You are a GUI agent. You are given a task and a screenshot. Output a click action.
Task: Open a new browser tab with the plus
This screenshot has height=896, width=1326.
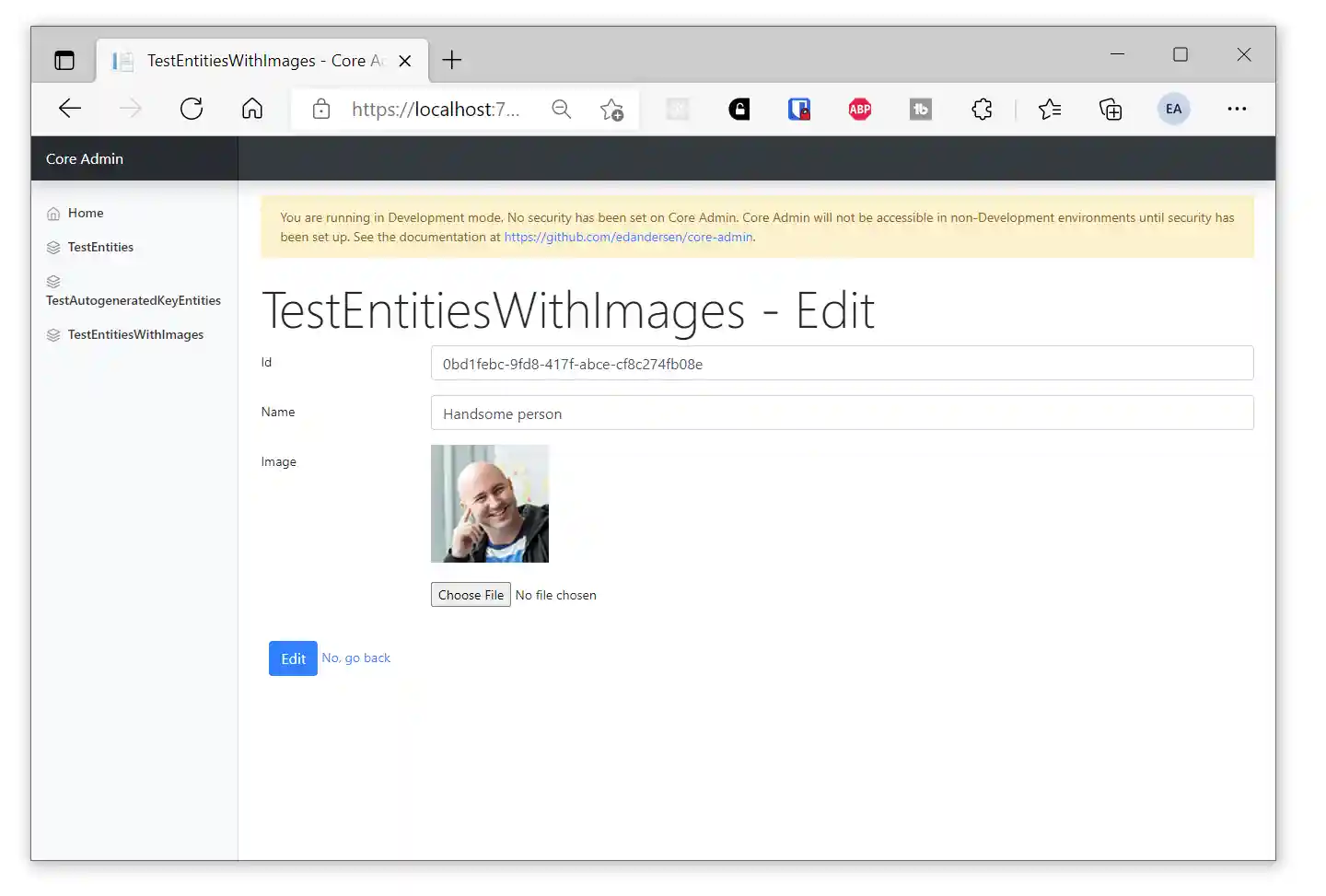[x=451, y=60]
